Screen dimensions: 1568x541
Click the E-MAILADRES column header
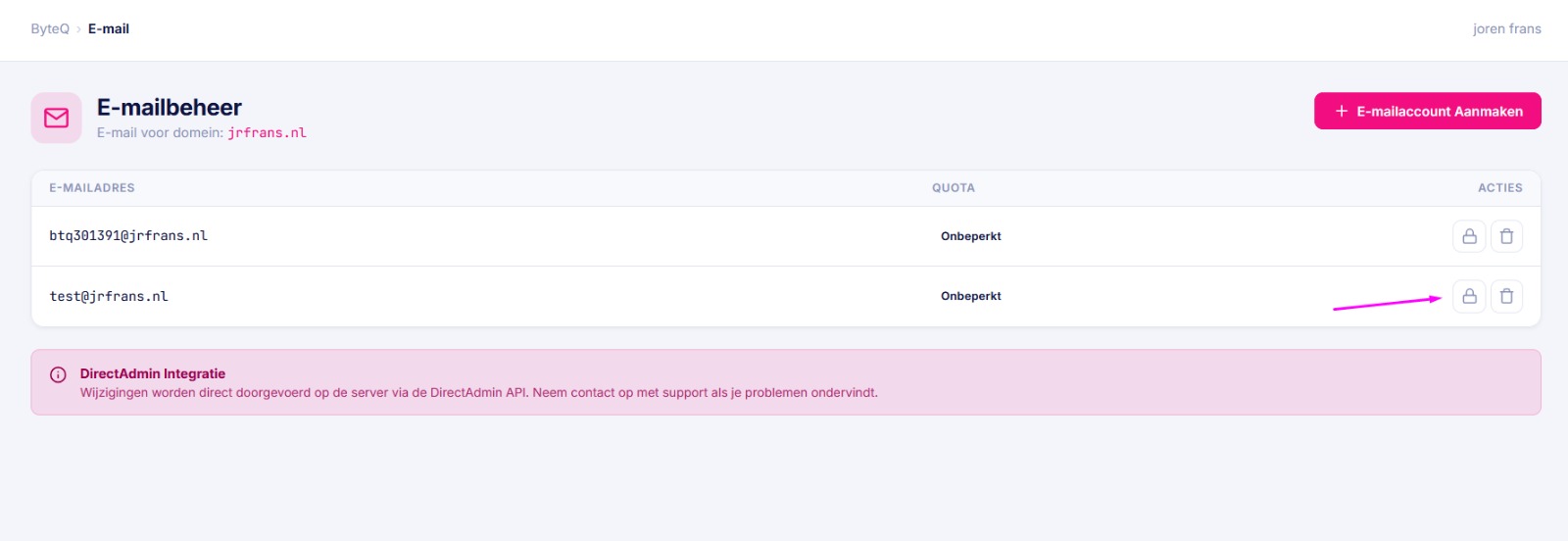point(92,188)
